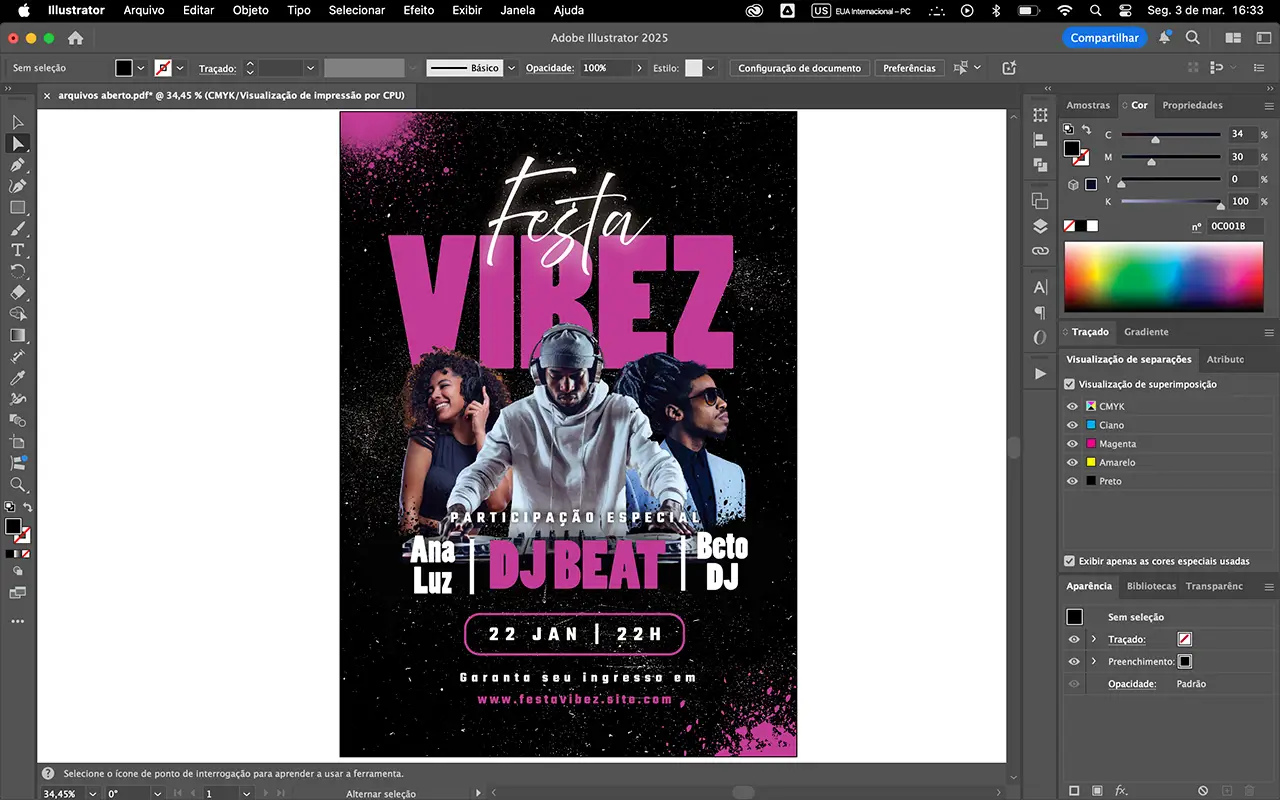
Task: Toggle Exibir apenas as cores especiais usadas
Action: [1070, 561]
